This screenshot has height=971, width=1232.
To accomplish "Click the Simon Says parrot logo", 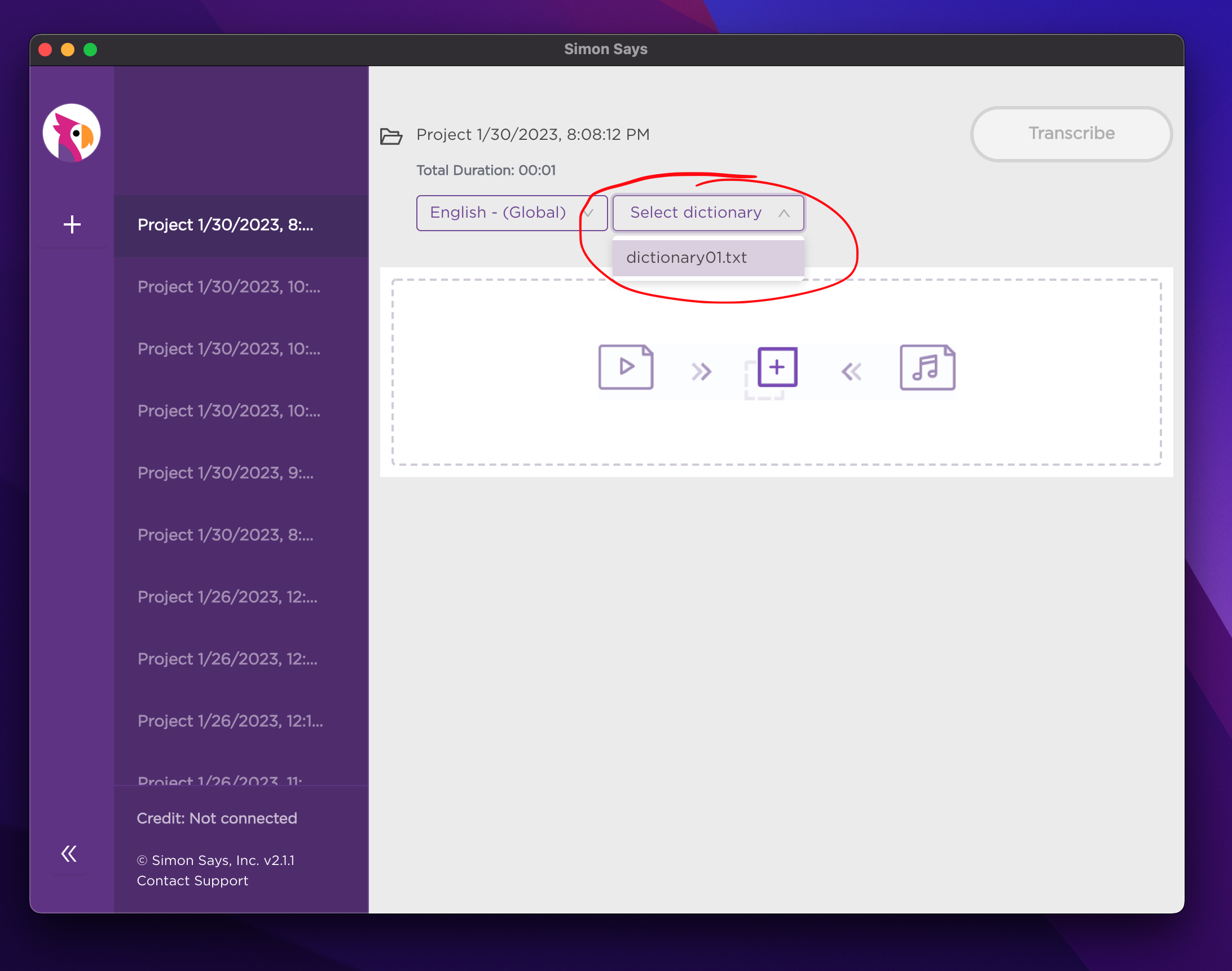I will tap(72, 133).
